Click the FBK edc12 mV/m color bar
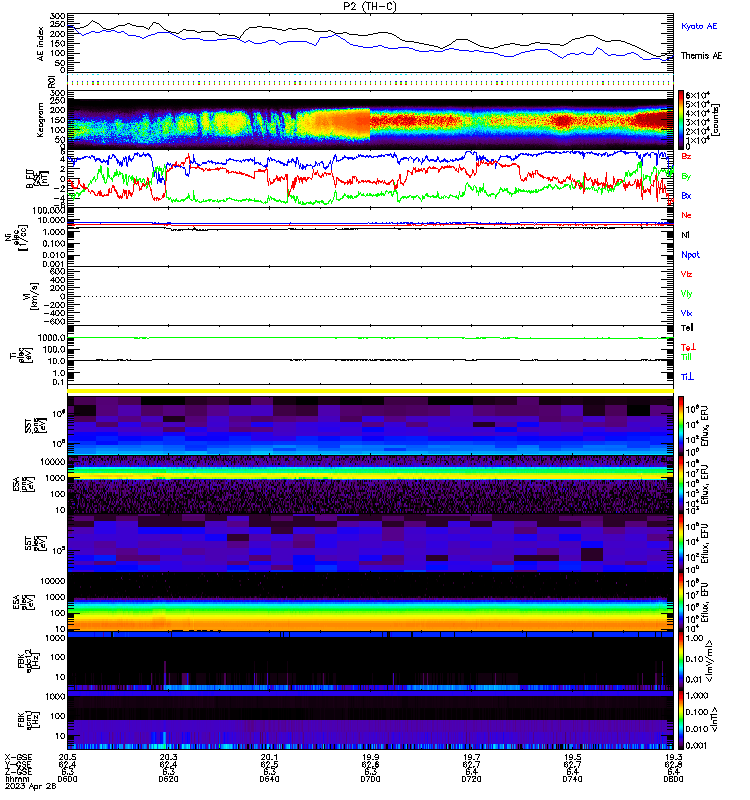Screen dimensions: 750x800 click(x=681, y=661)
